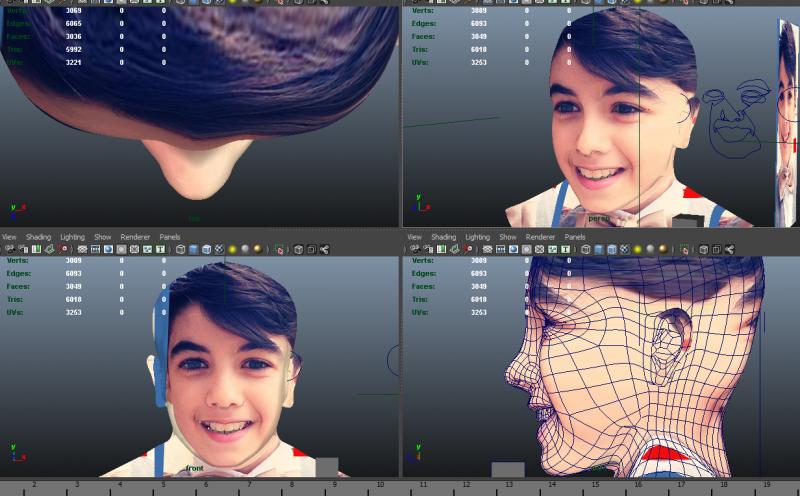This screenshot has height=496, width=800.
Task: Click X-Ray icon in side view toolbar
Action: 704,249
